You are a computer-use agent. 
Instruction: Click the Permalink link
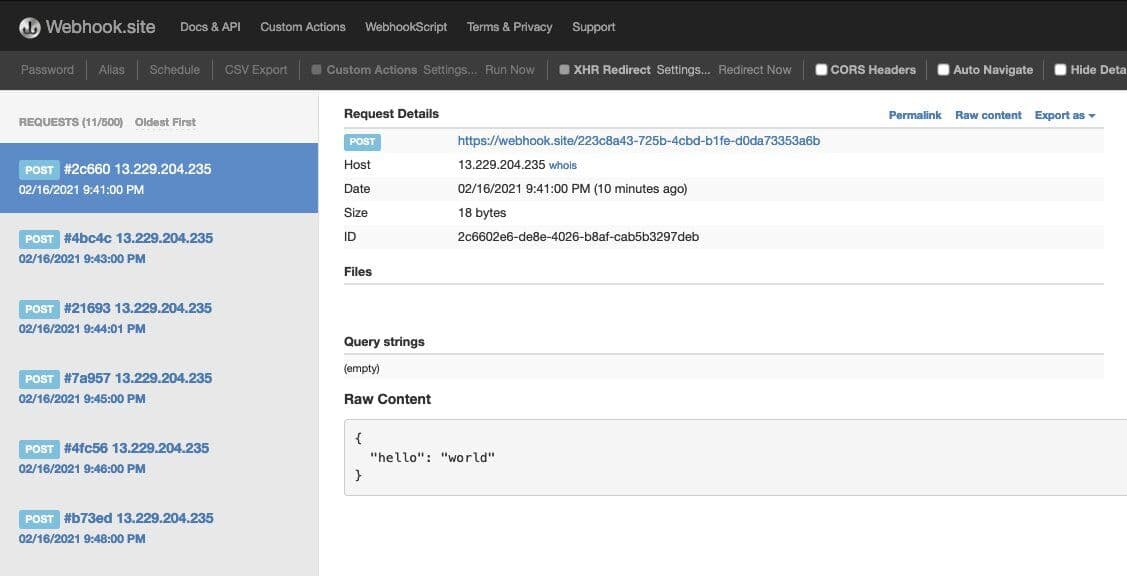[x=914, y=115]
